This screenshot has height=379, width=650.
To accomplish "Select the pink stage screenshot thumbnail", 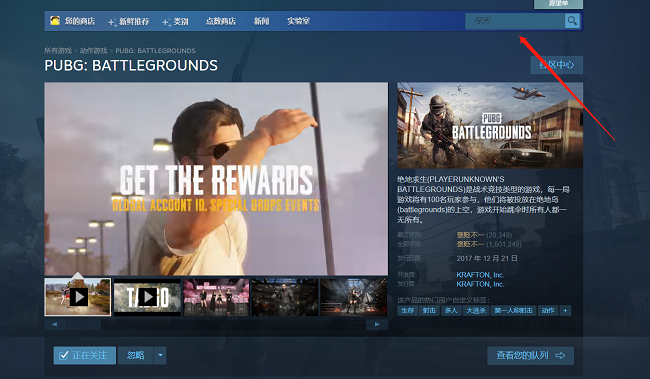I will 216,297.
